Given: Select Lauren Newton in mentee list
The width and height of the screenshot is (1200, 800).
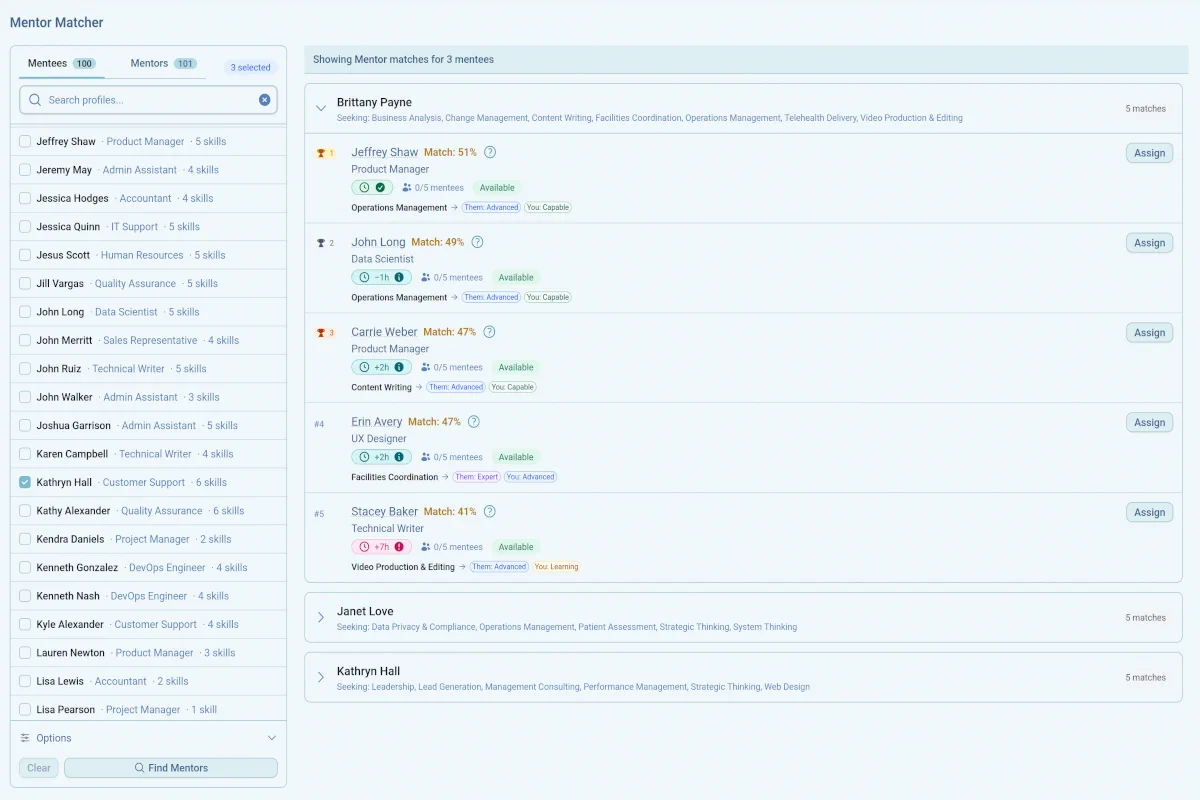Looking at the screenshot, I should pyautogui.click(x=148, y=652).
